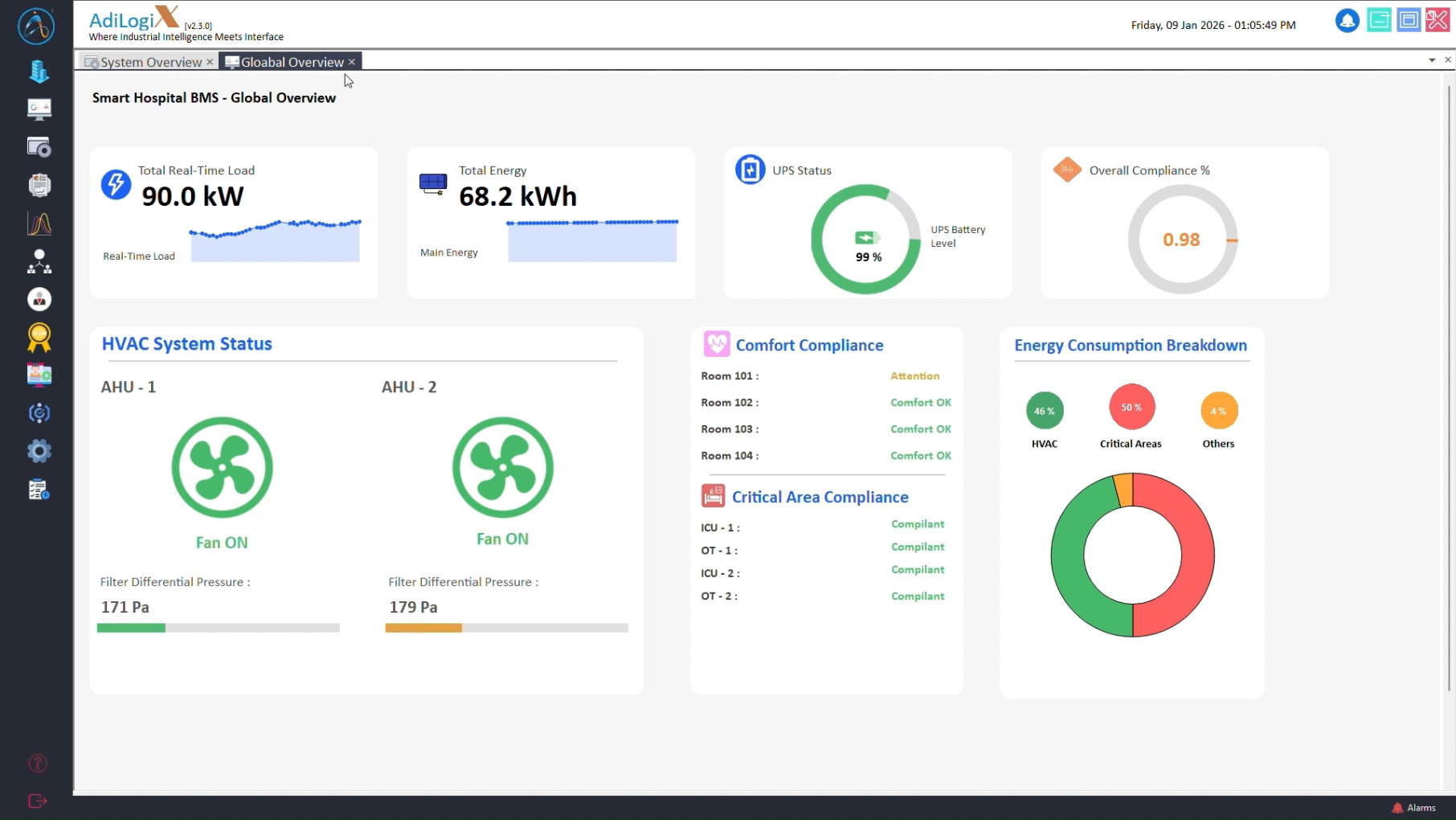Click the Alarms button in status bar
Viewport: 1456px width, 820px height.
pos(1413,808)
